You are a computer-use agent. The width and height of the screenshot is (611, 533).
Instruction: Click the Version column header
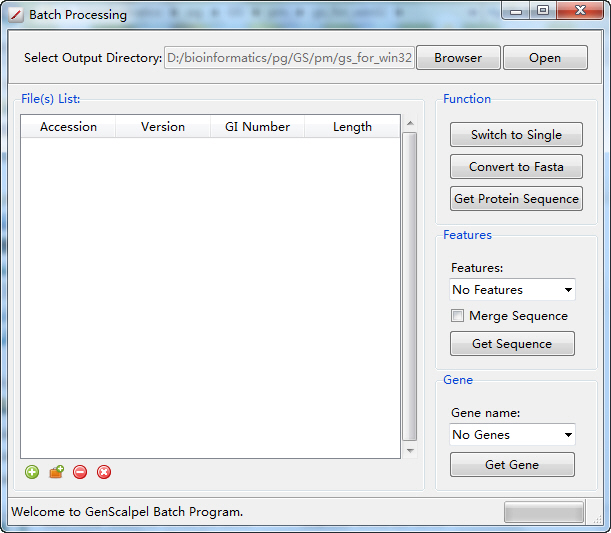click(x=163, y=127)
